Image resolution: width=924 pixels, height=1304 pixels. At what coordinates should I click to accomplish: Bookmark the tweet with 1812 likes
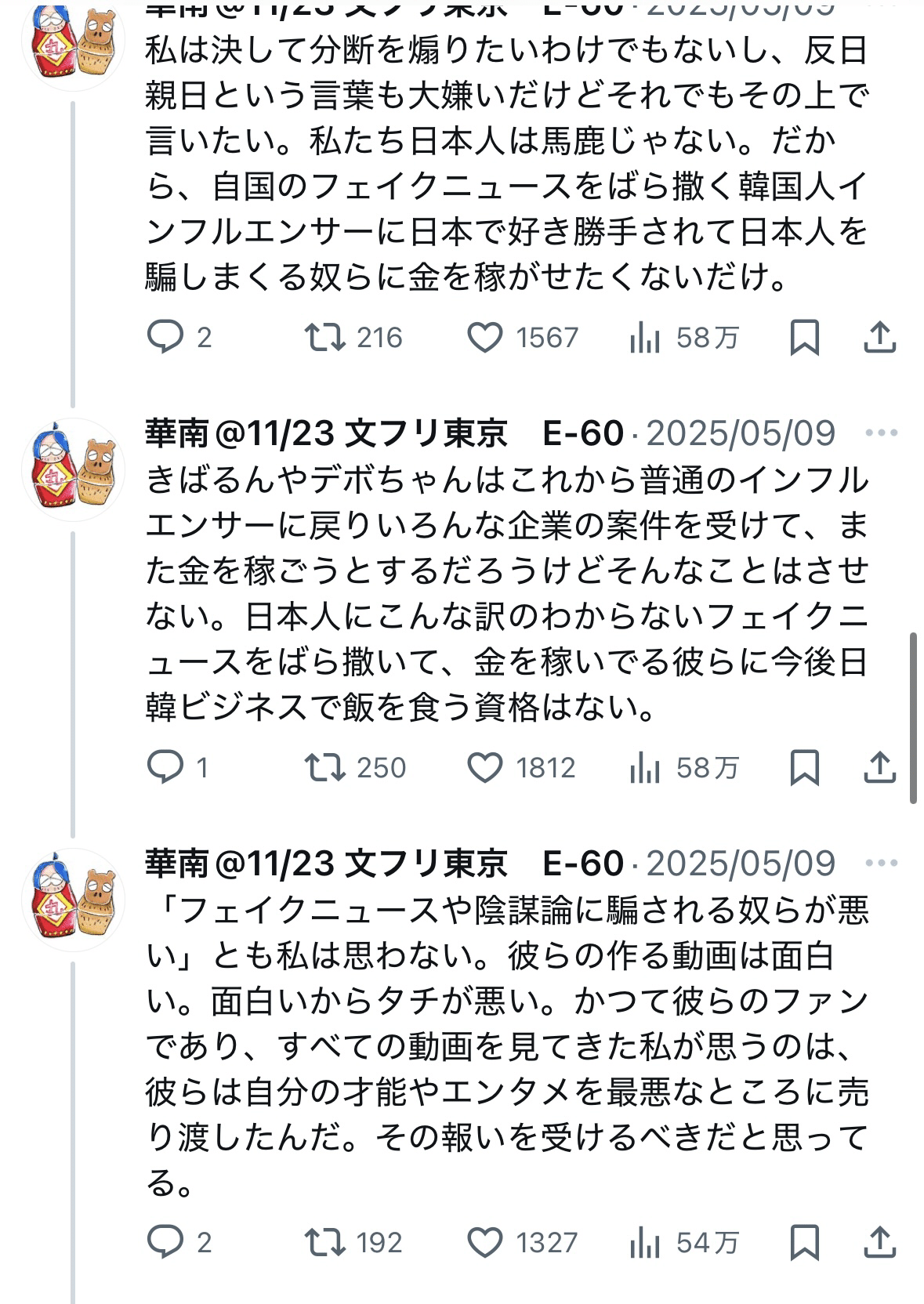[x=804, y=768]
